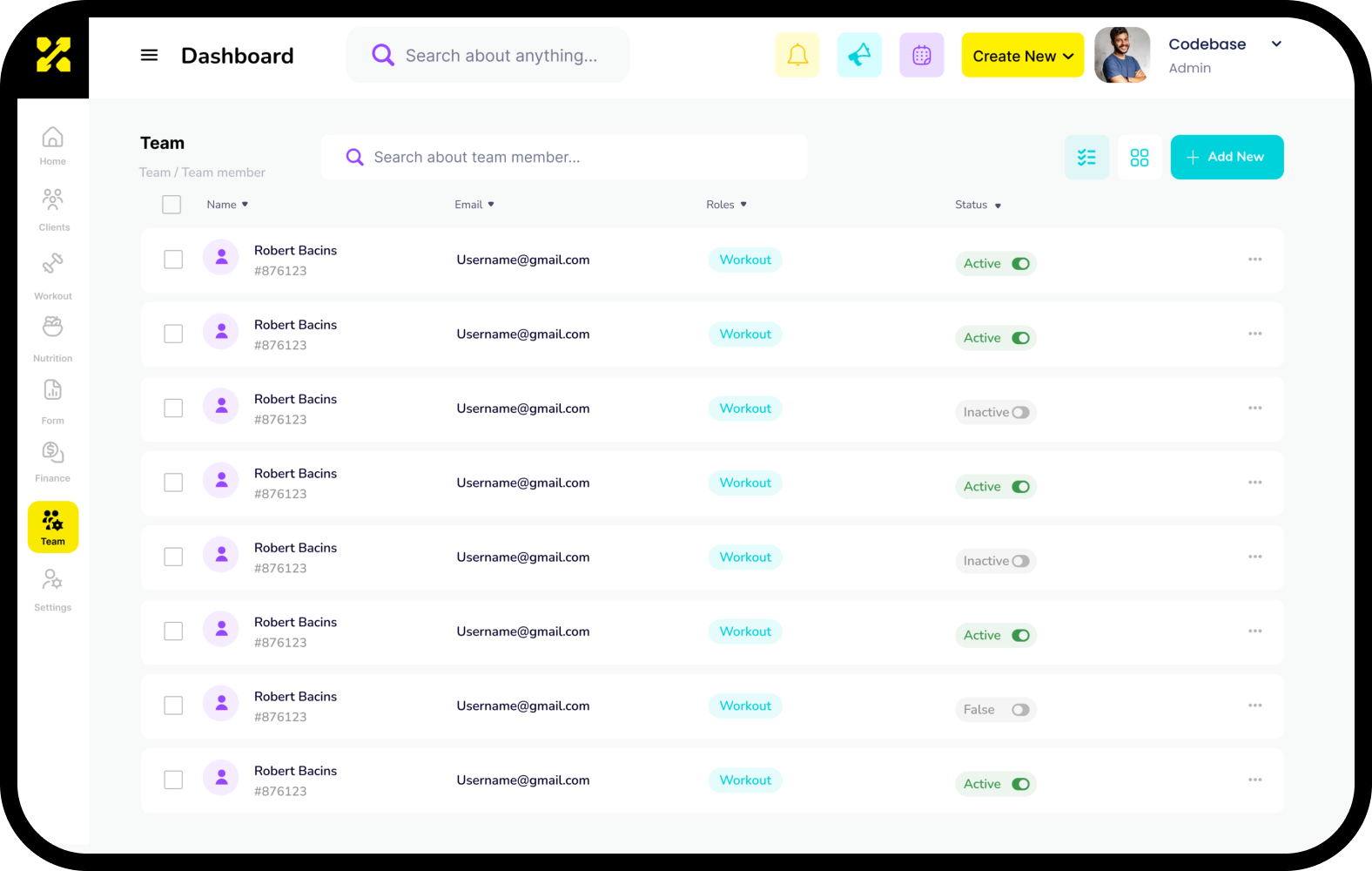Open the megaphone announcements icon
1372x871 pixels.
coord(859,56)
